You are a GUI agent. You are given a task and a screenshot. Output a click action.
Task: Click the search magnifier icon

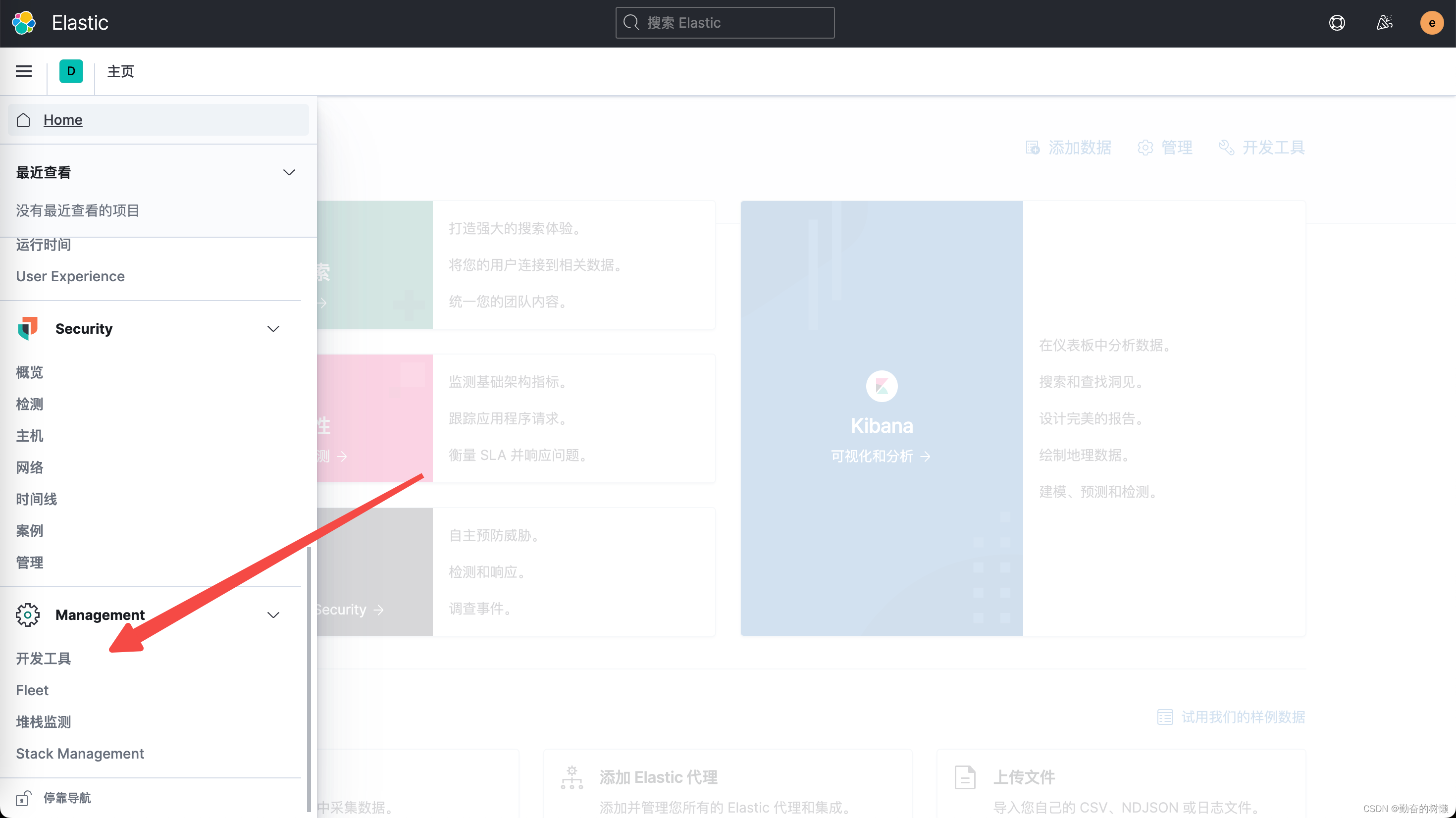(x=631, y=23)
